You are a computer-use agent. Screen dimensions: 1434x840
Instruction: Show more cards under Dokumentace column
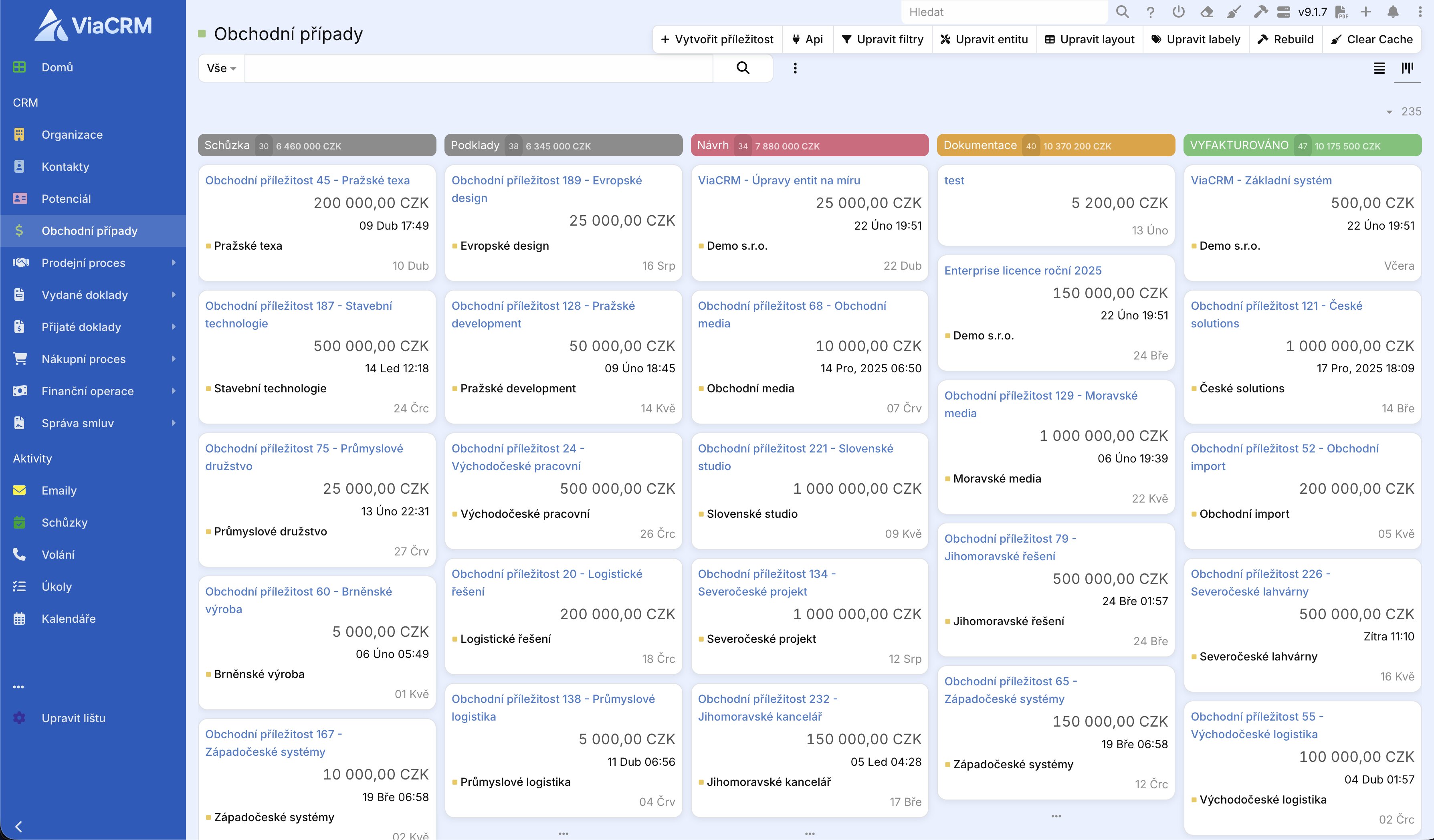point(1056,816)
